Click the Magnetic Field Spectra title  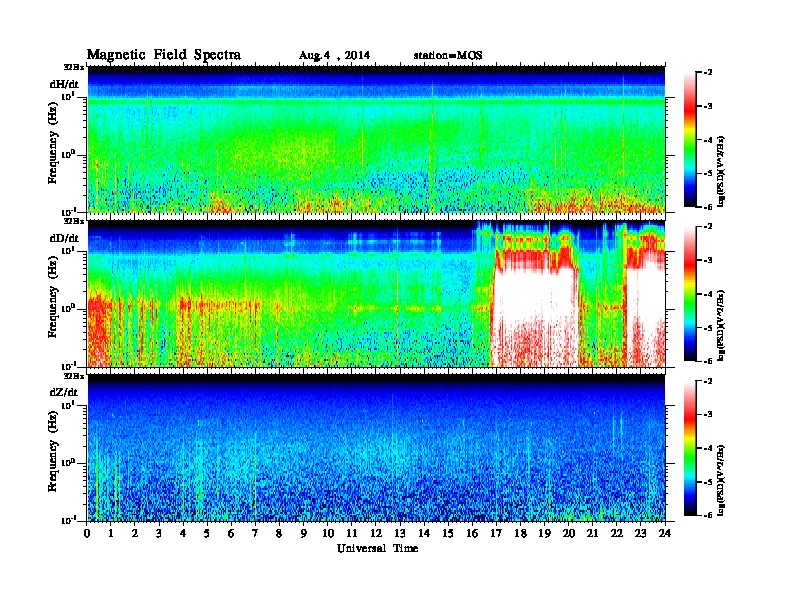164,55
